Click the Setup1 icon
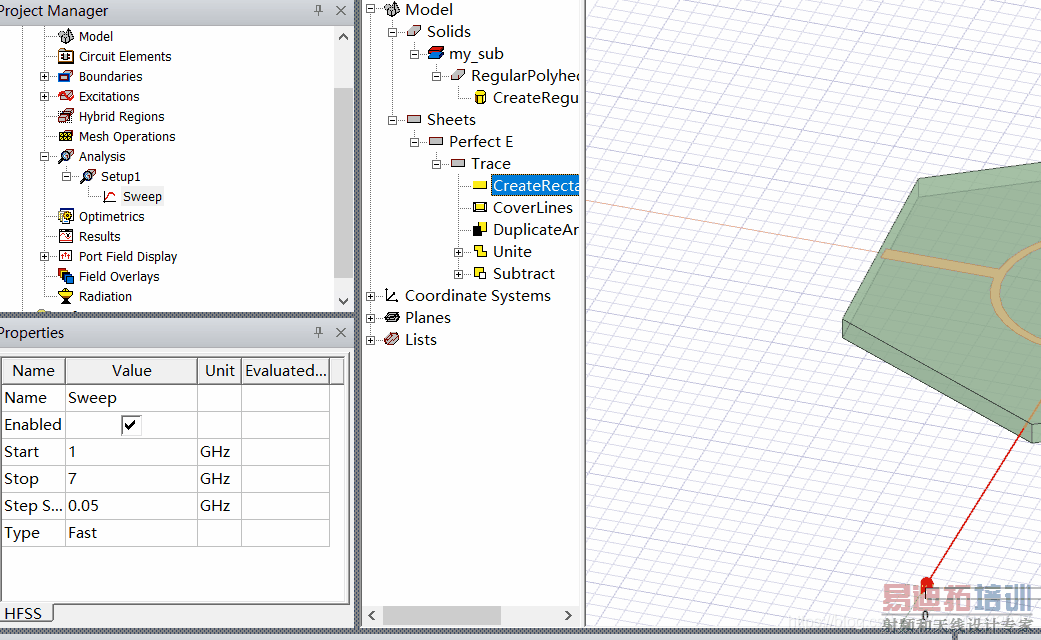This screenshot has width=1041, height=640. coord(88,176)
